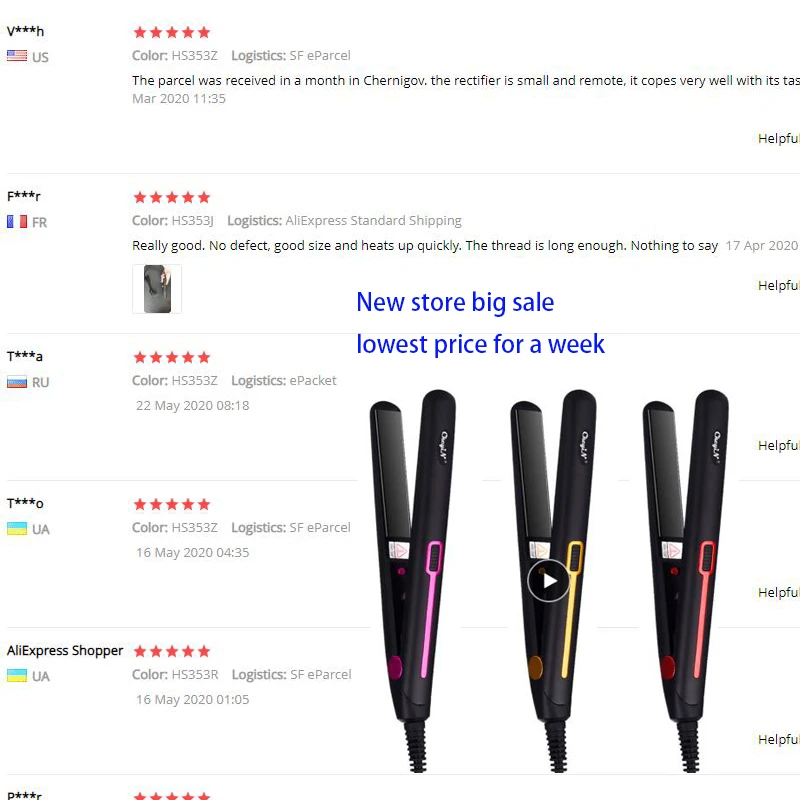Mark V***h's review as Helpful
Viewport: 800px width, 800px height.
tap(779, 138)
